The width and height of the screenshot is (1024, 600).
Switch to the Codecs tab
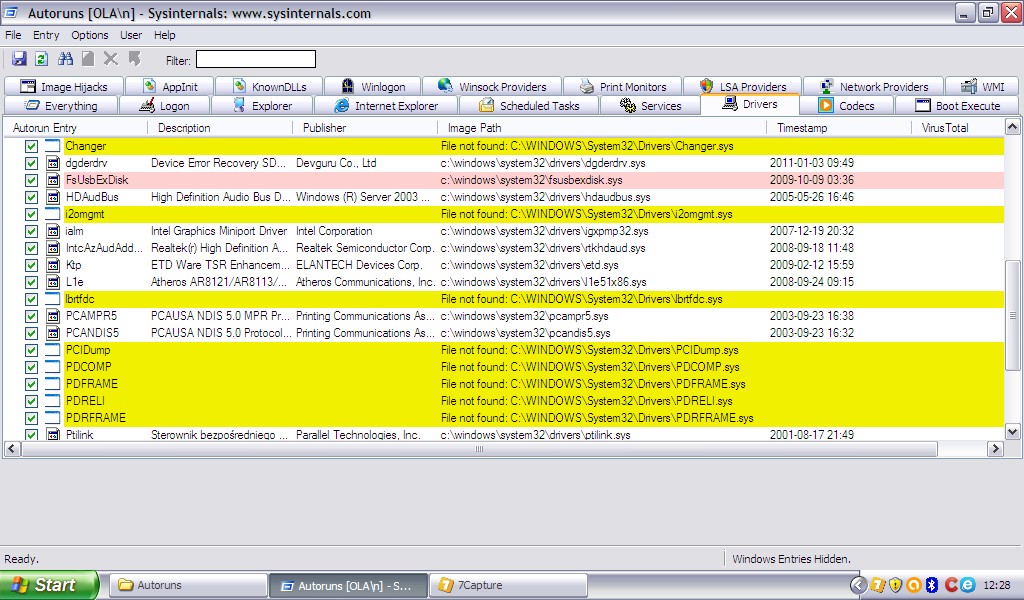pyautogui.click(x=846, y=106)
